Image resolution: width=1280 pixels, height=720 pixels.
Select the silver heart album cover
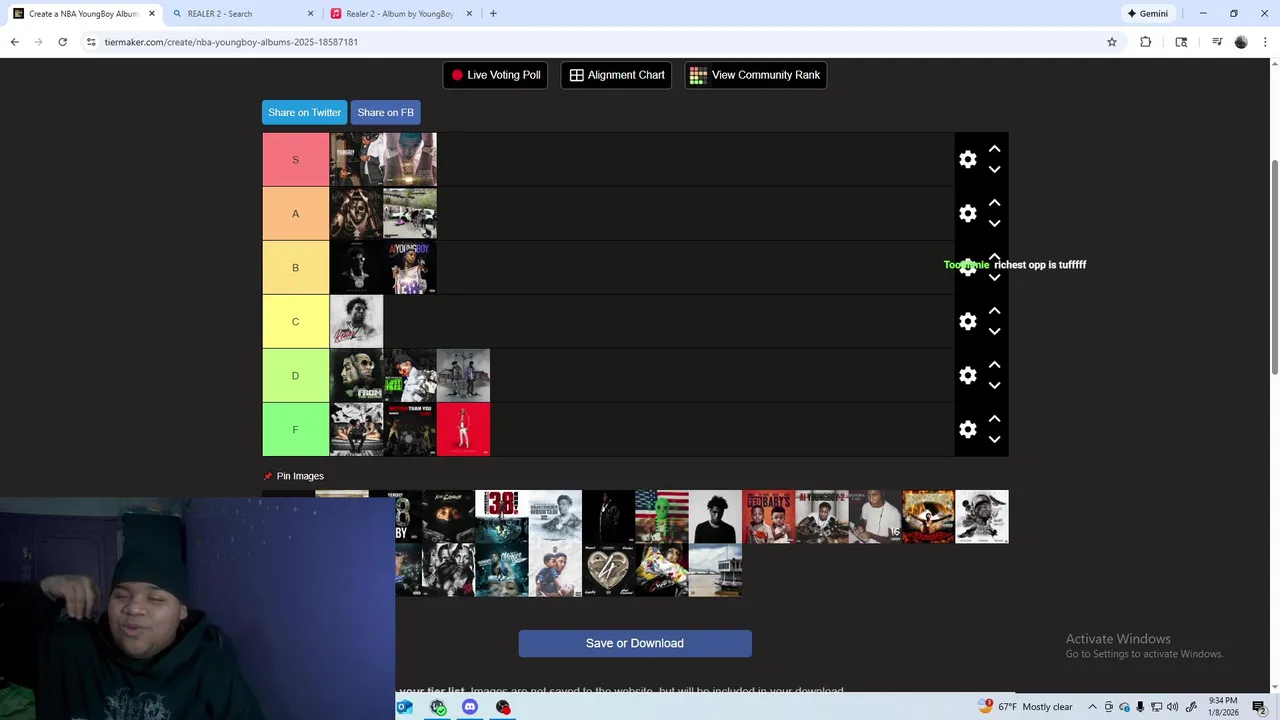coord(608,570)
